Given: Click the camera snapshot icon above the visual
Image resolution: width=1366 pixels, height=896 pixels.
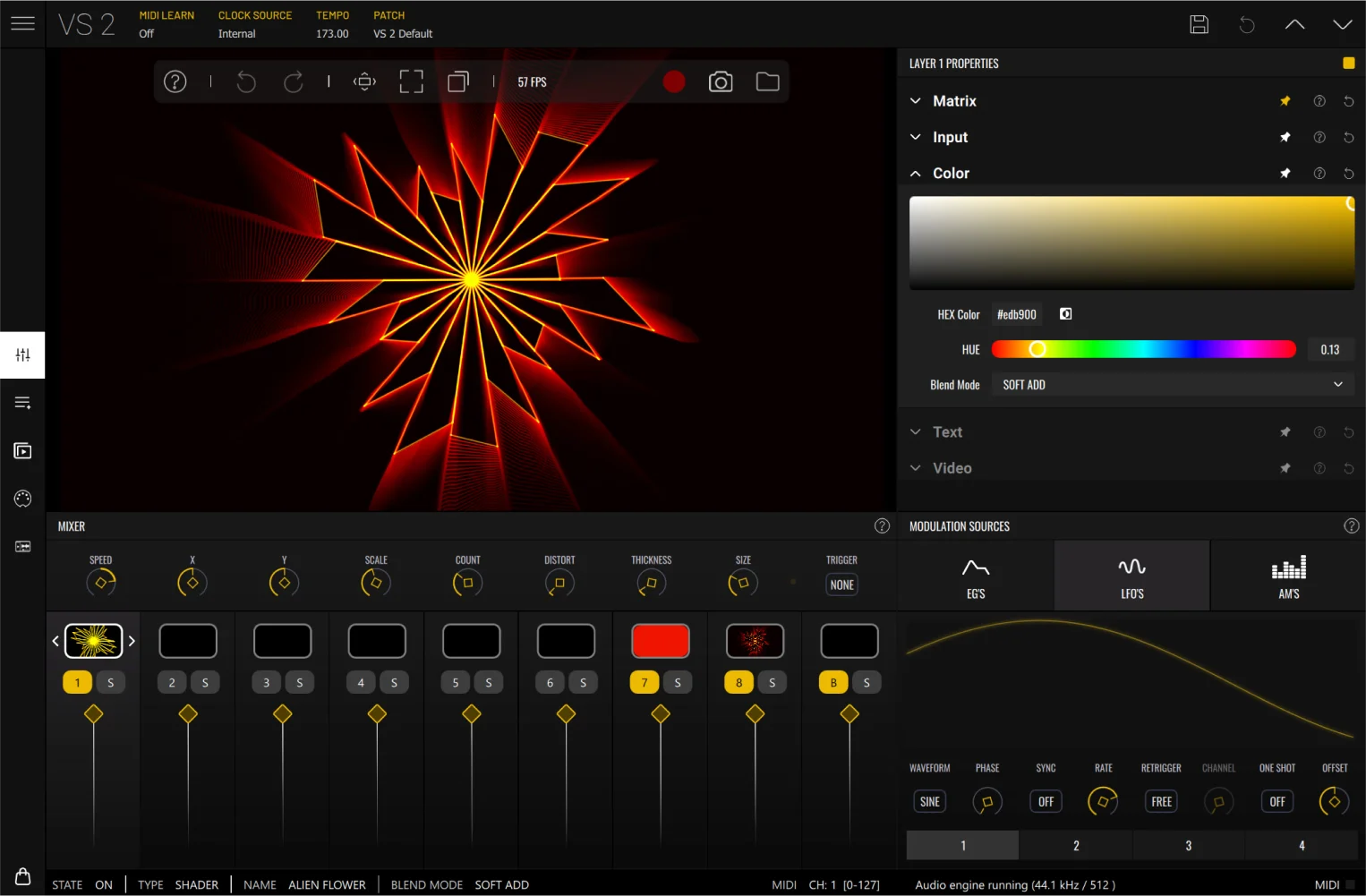Looking at the screenshot, I should (721, 81).
